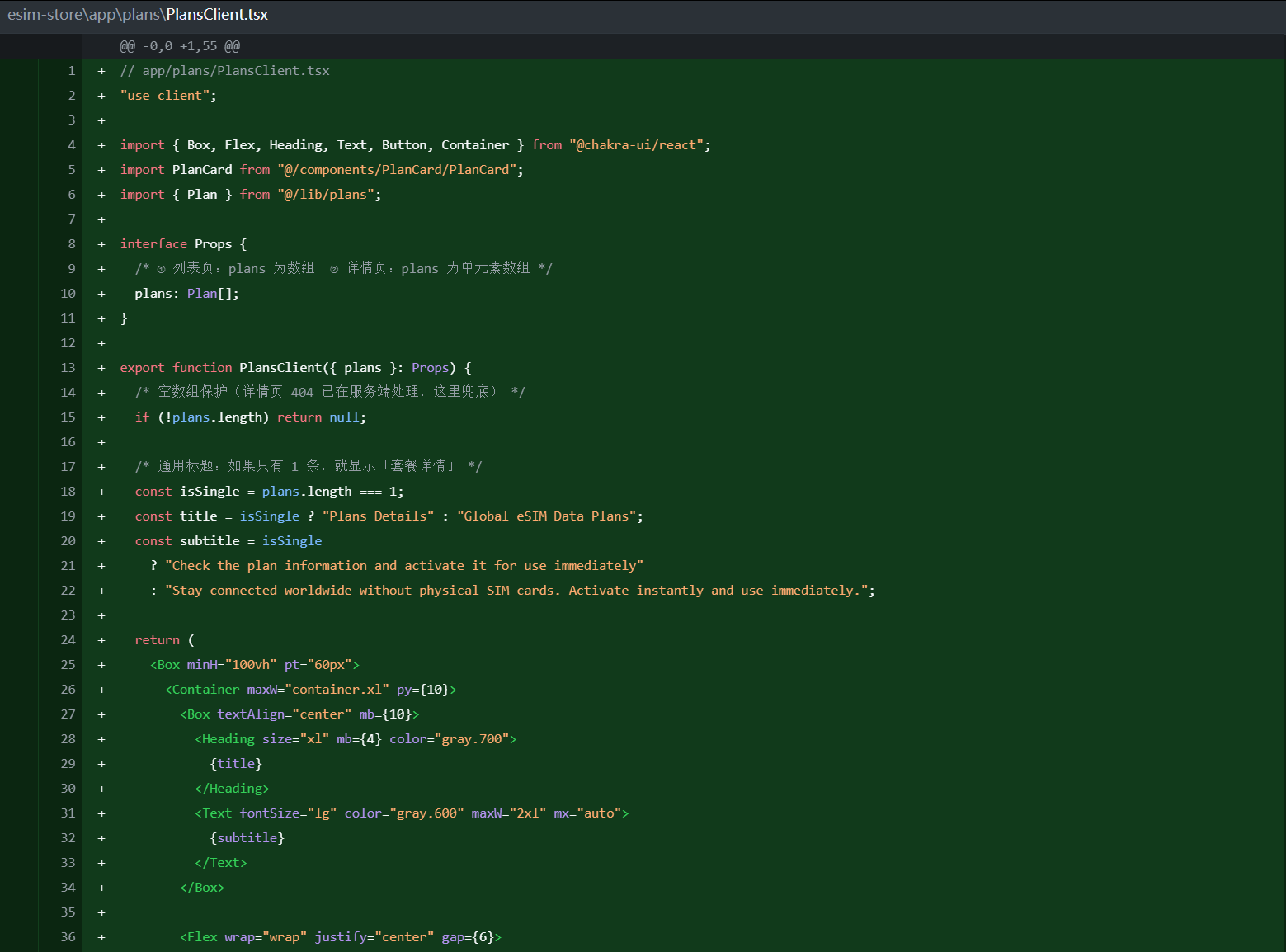Click line number 13 in the gutter
Image resolution: width=1286 pixels, height=952 pixels.
pos(68,368)
